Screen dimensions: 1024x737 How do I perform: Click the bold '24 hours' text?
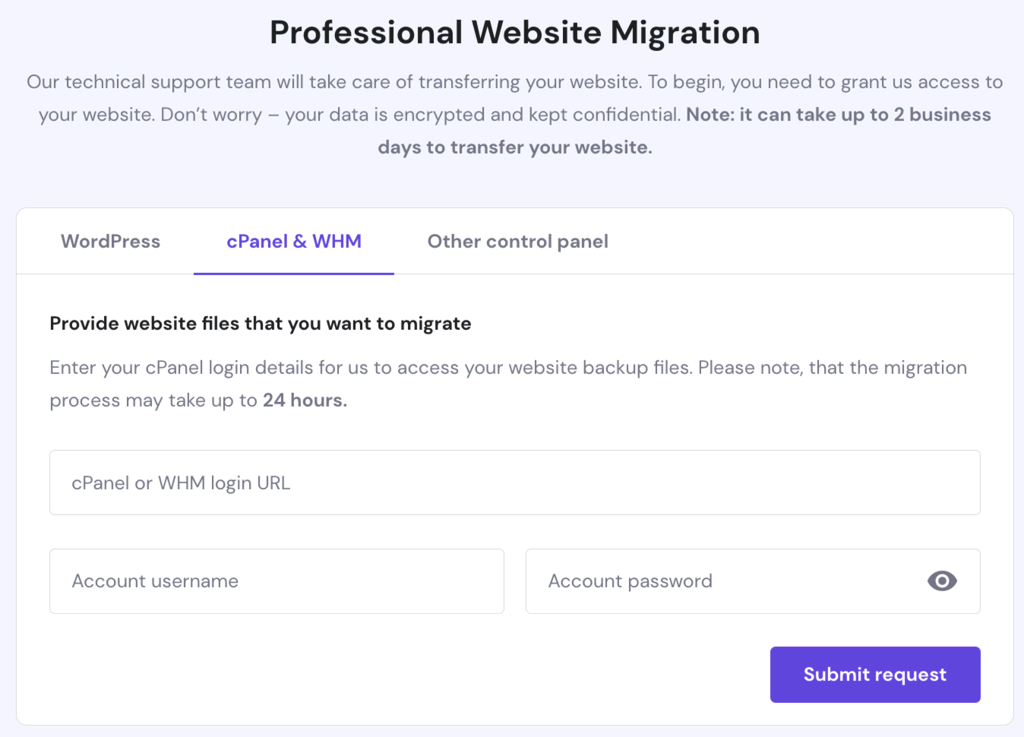305,400
